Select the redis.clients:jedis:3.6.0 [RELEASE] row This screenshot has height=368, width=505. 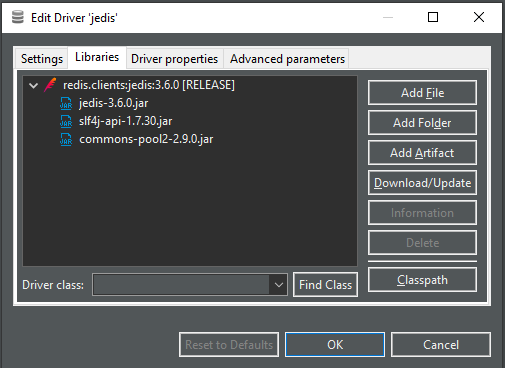point(149,85)
